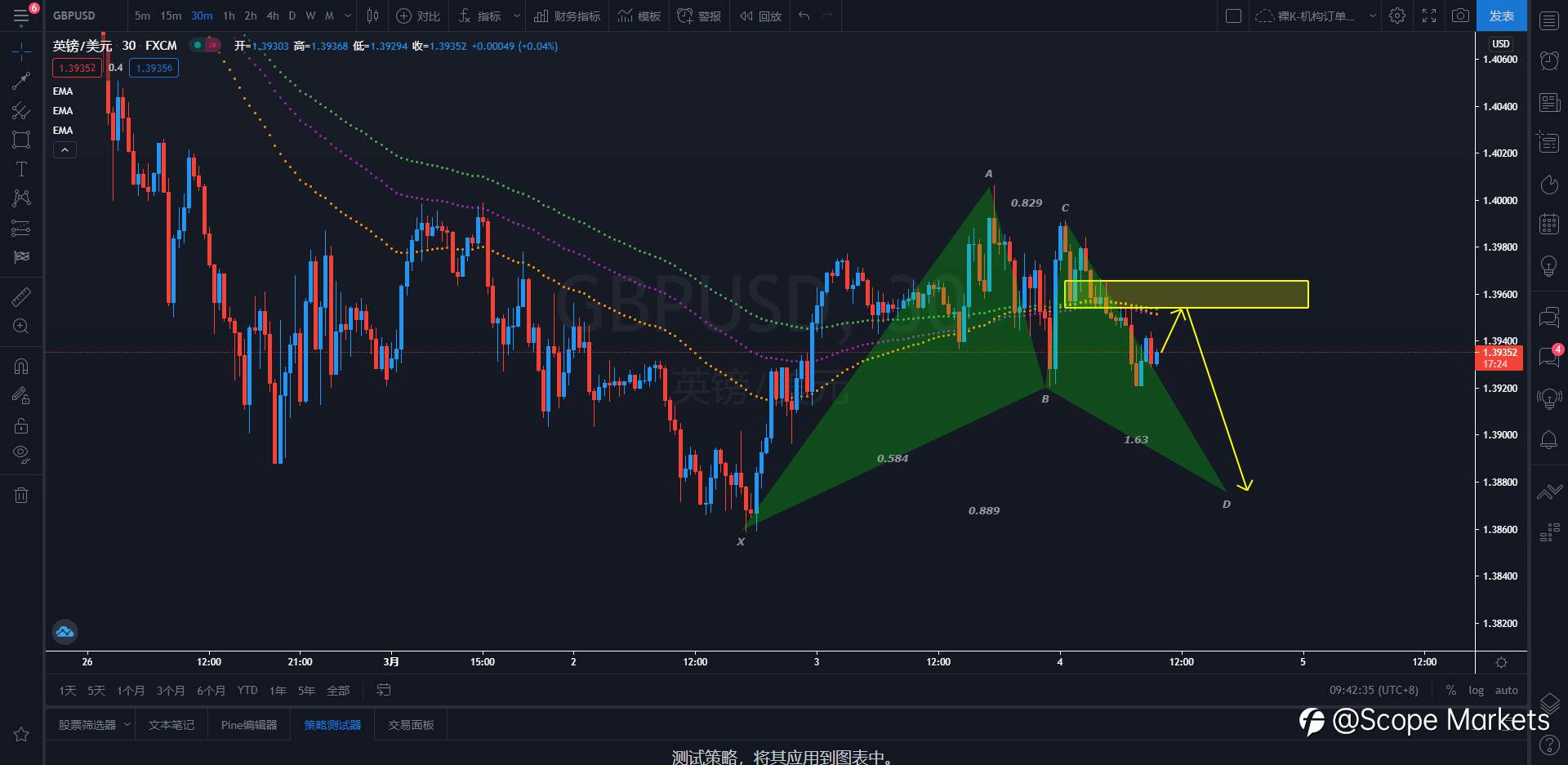Set date range to 3 months
1568x765 pixels.
click(x=171, y=691)
